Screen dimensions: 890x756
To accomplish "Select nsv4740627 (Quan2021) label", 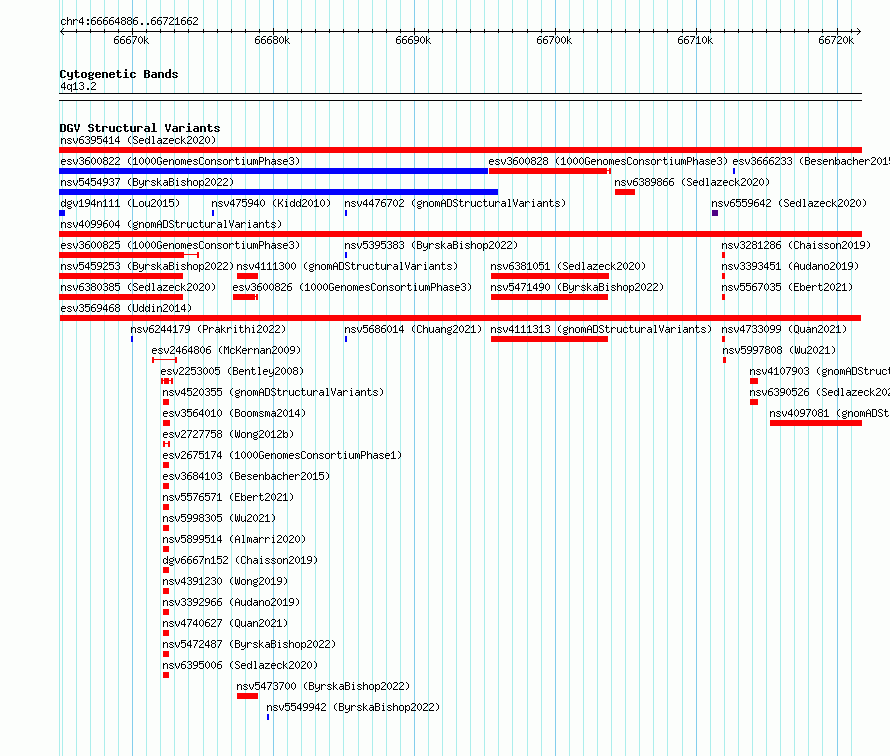I will [225, 623].
